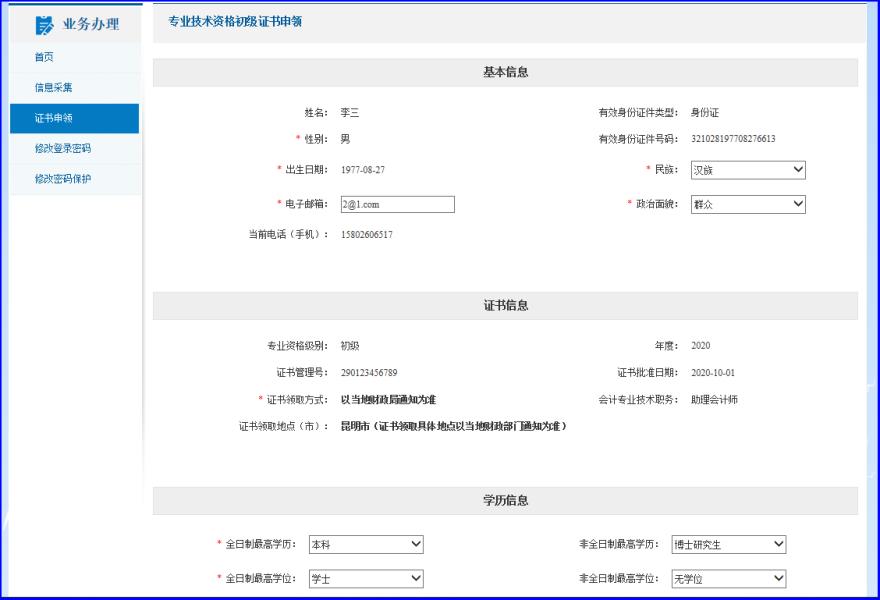Click the 证书信息 section header
This screenshot has height=600, width=880.
click(x=505, y=305)
